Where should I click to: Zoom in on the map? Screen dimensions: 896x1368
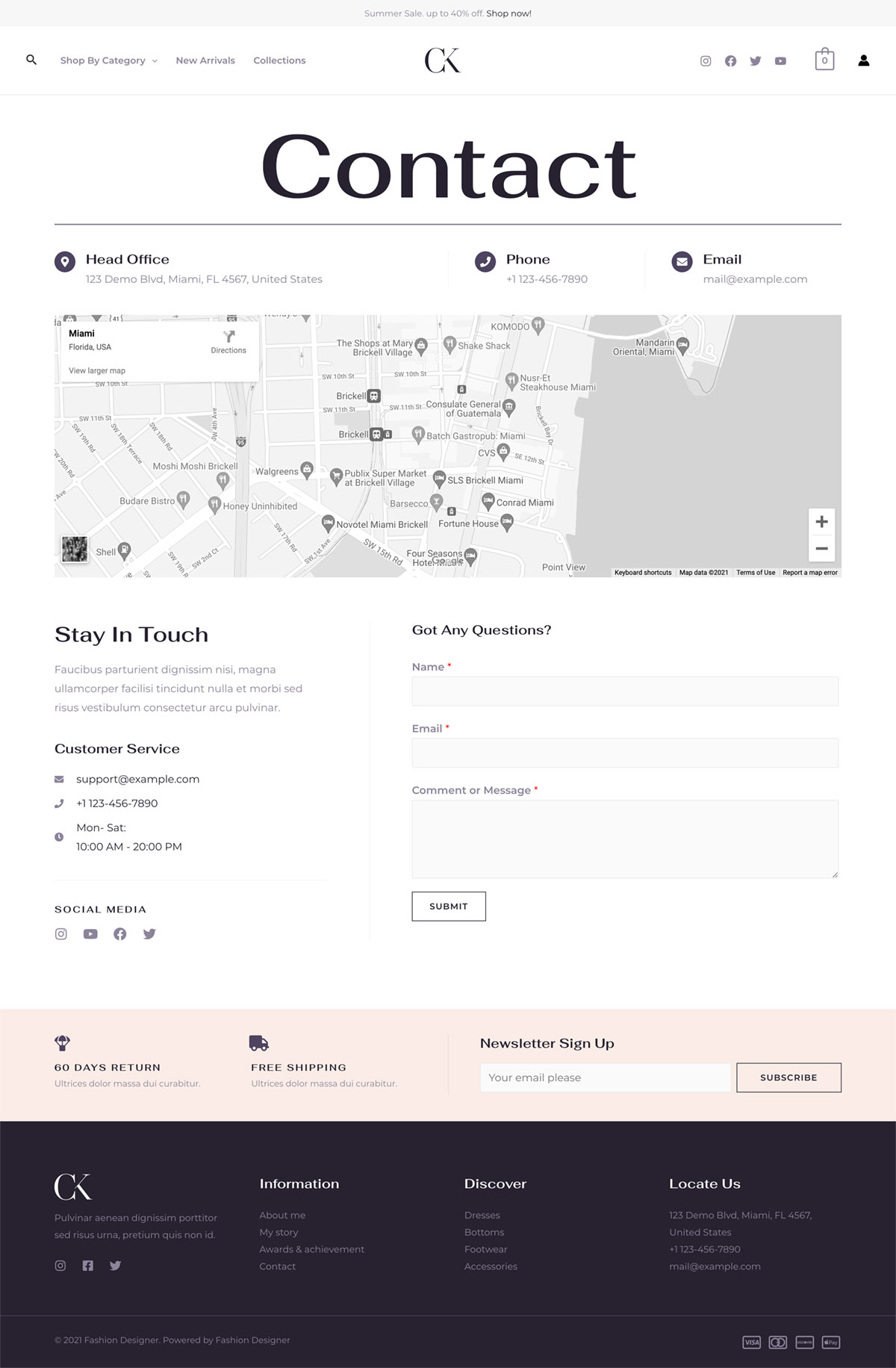click(x=821, y=522)
